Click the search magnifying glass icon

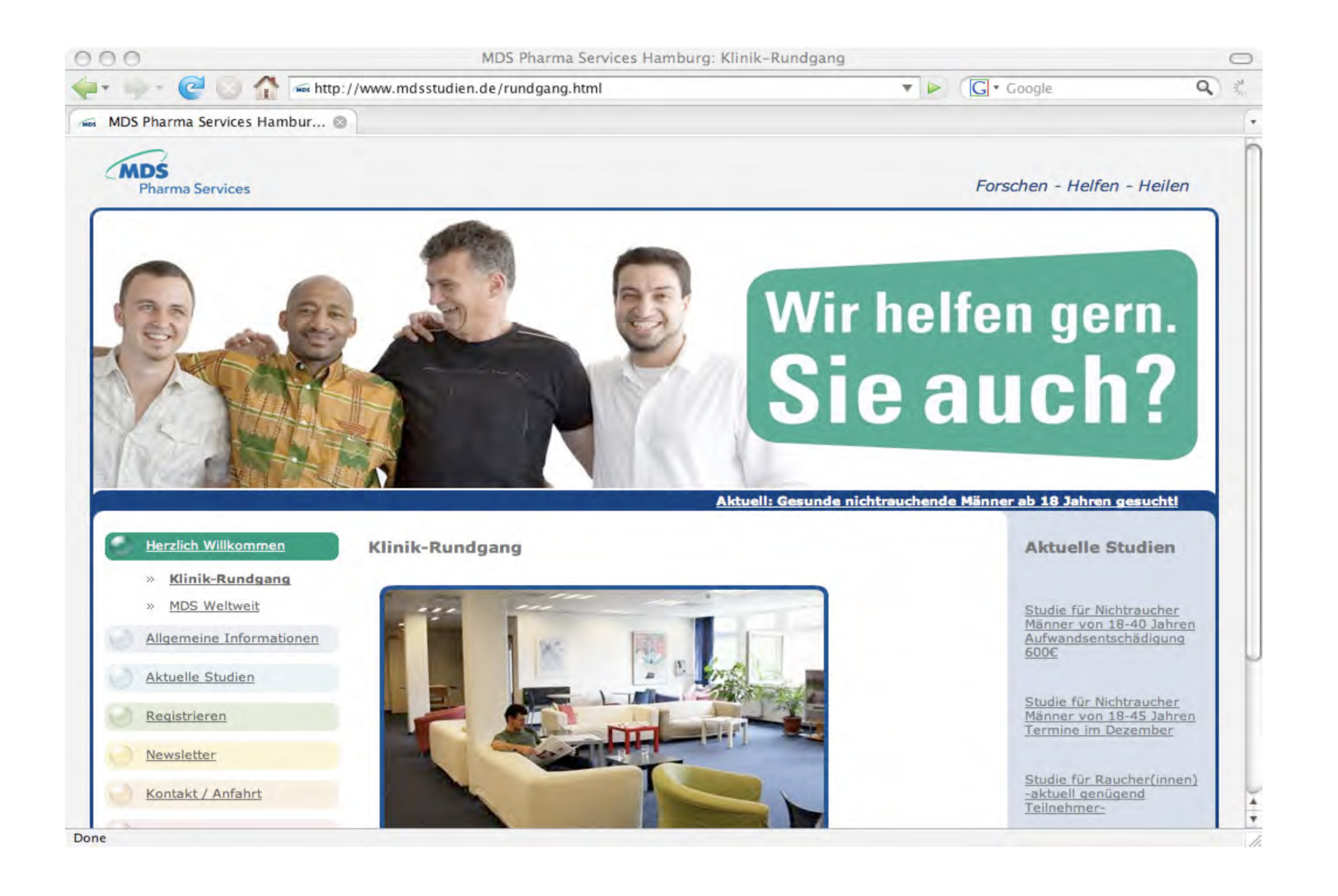click(1204, 88)
